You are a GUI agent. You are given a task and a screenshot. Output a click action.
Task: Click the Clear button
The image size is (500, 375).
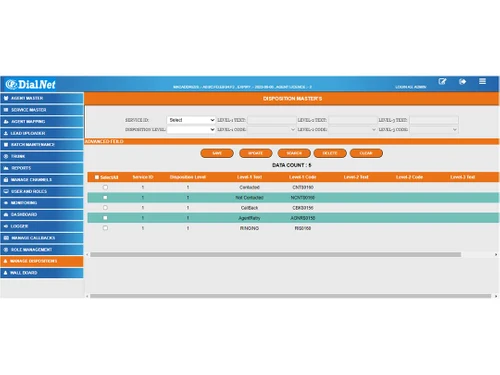click(366, 153)
